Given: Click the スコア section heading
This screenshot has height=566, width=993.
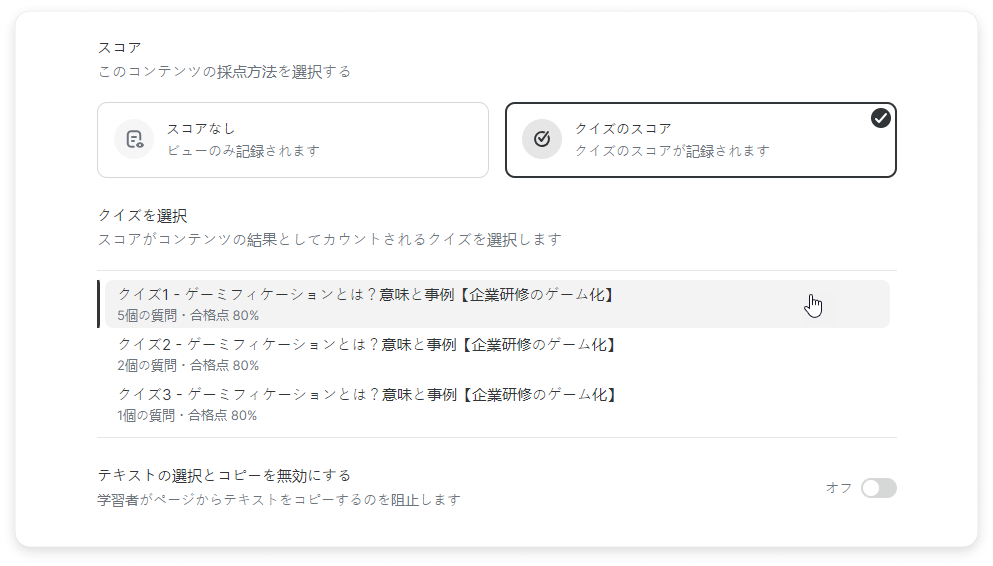Looking at the screenshot, I should point(120,47).
